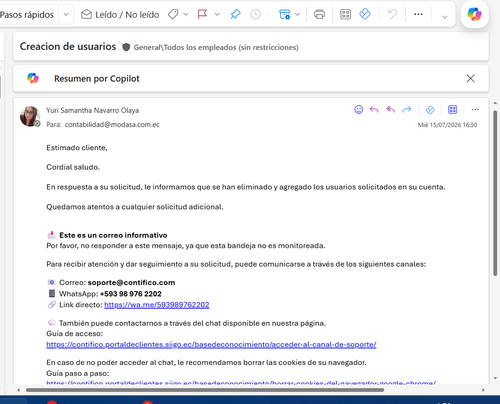Image resolution: width=500 pixels, height=404 pixels.
Task: Click the Copilot icon in summary bar
Action: click(33, 78)
